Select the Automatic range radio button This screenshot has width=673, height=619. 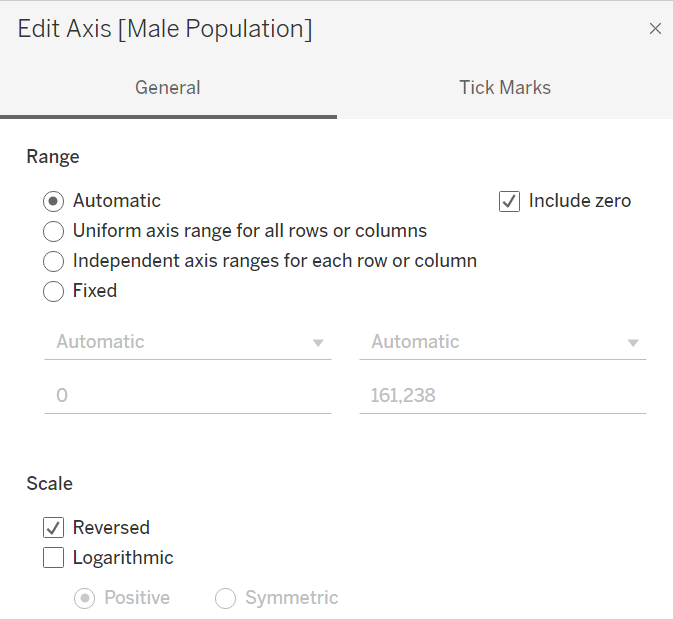point(54,201)
